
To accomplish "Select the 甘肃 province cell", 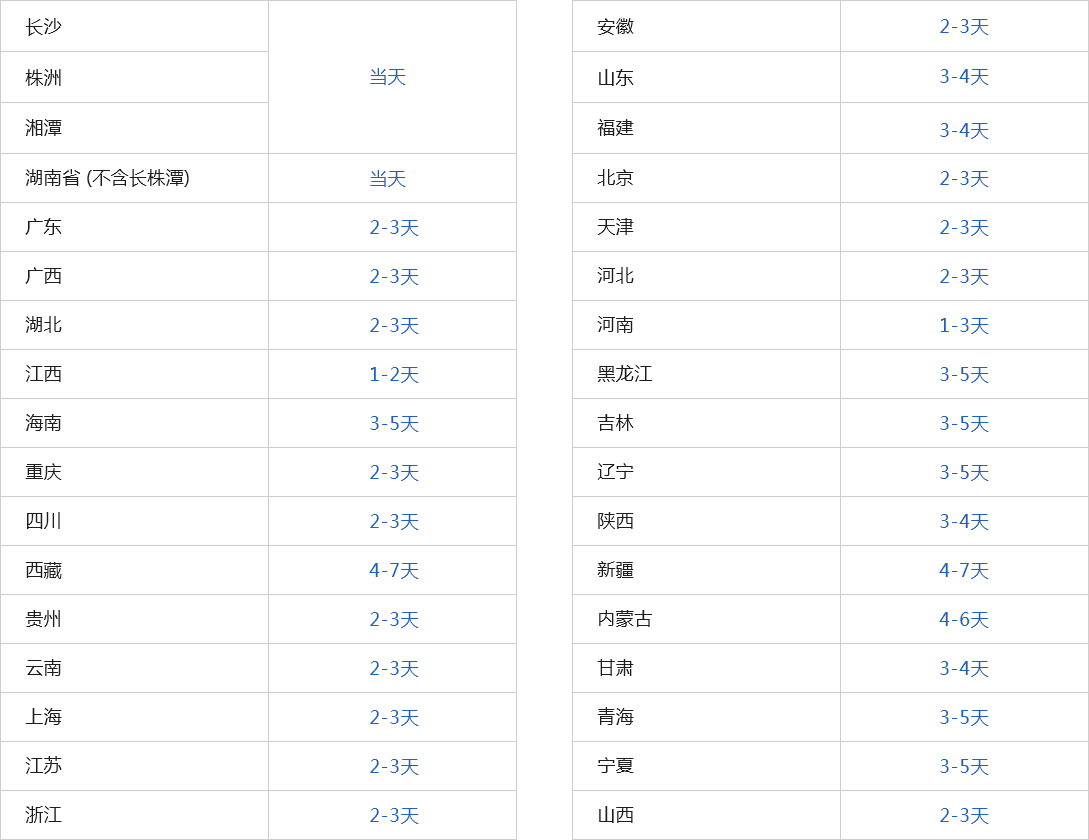I will coord(616,668).
